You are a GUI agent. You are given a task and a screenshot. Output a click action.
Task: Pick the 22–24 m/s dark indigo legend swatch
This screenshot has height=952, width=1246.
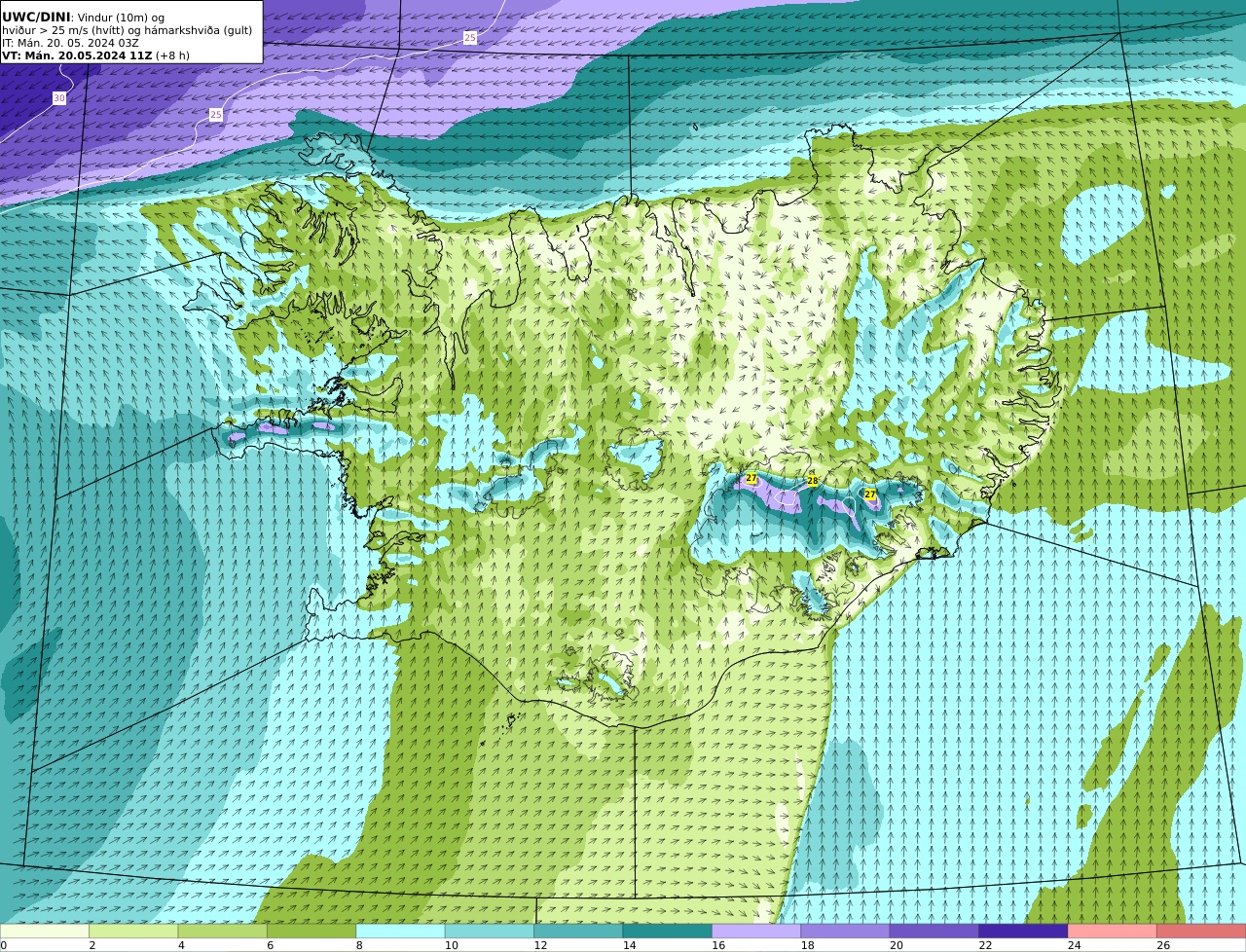[1024, 932]
